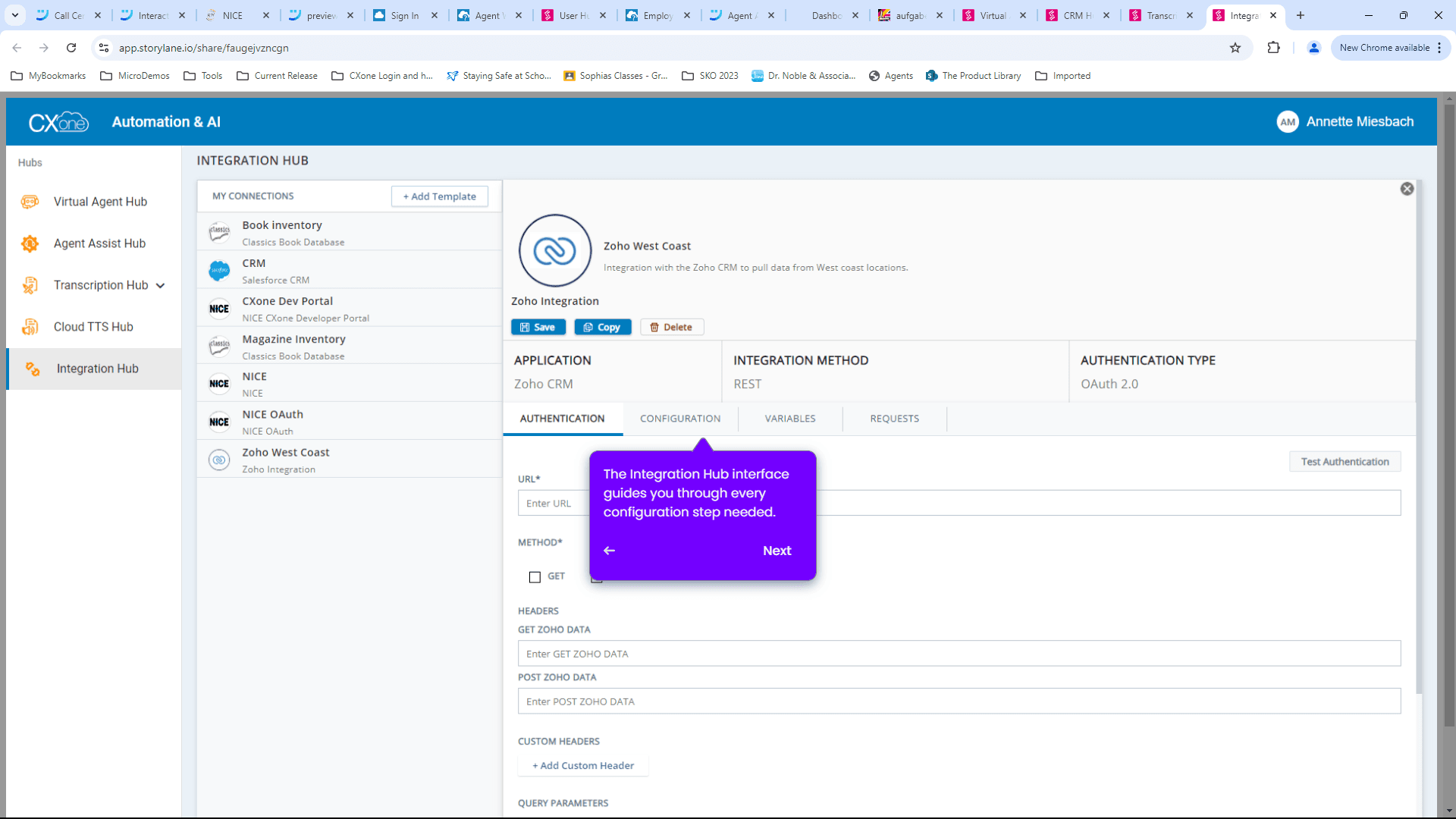Click the Salesforce CRM connection icon
1456x819 pixels.
point(219,270)
